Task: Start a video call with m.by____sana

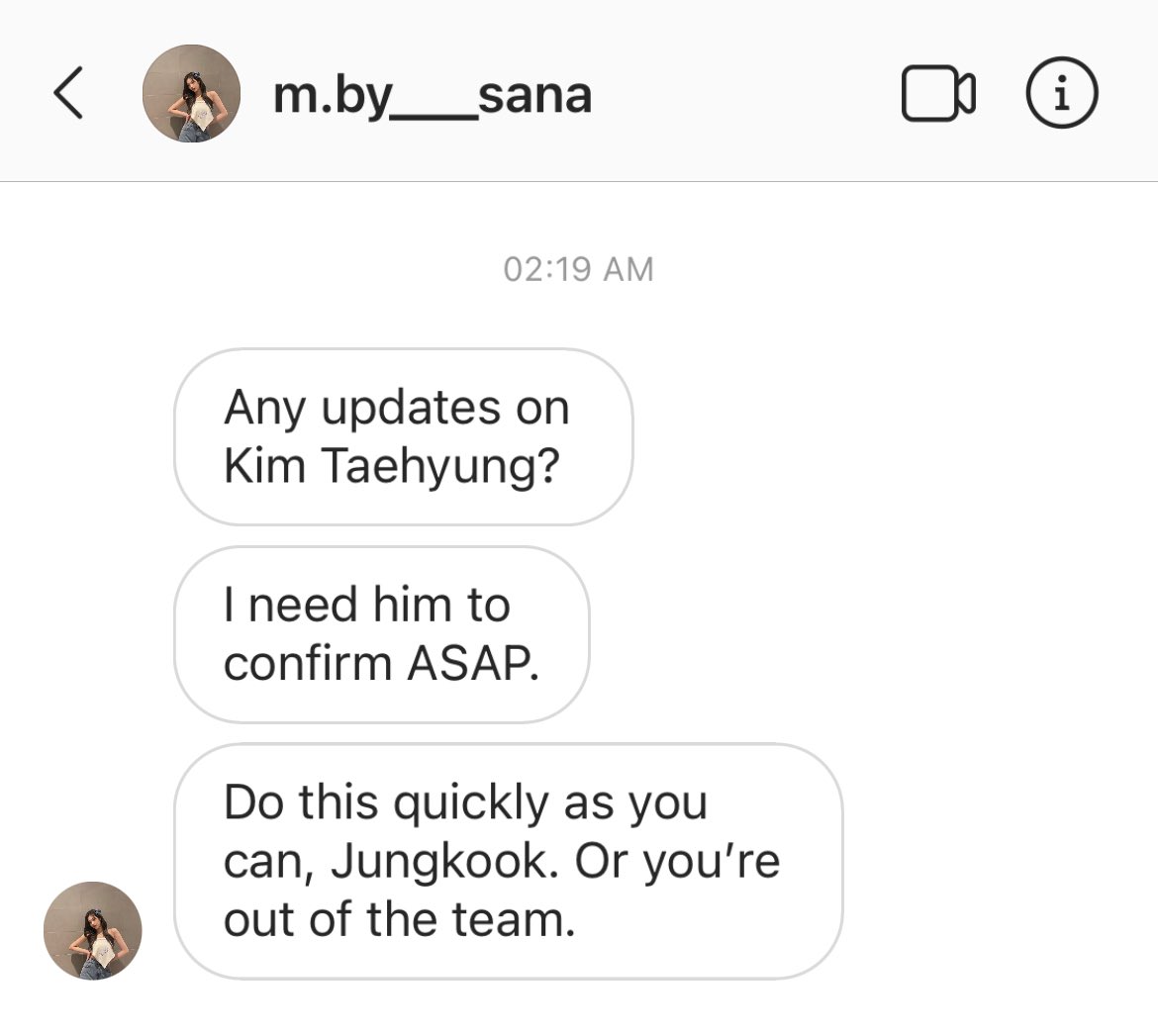Action: (x=938, y=93)
